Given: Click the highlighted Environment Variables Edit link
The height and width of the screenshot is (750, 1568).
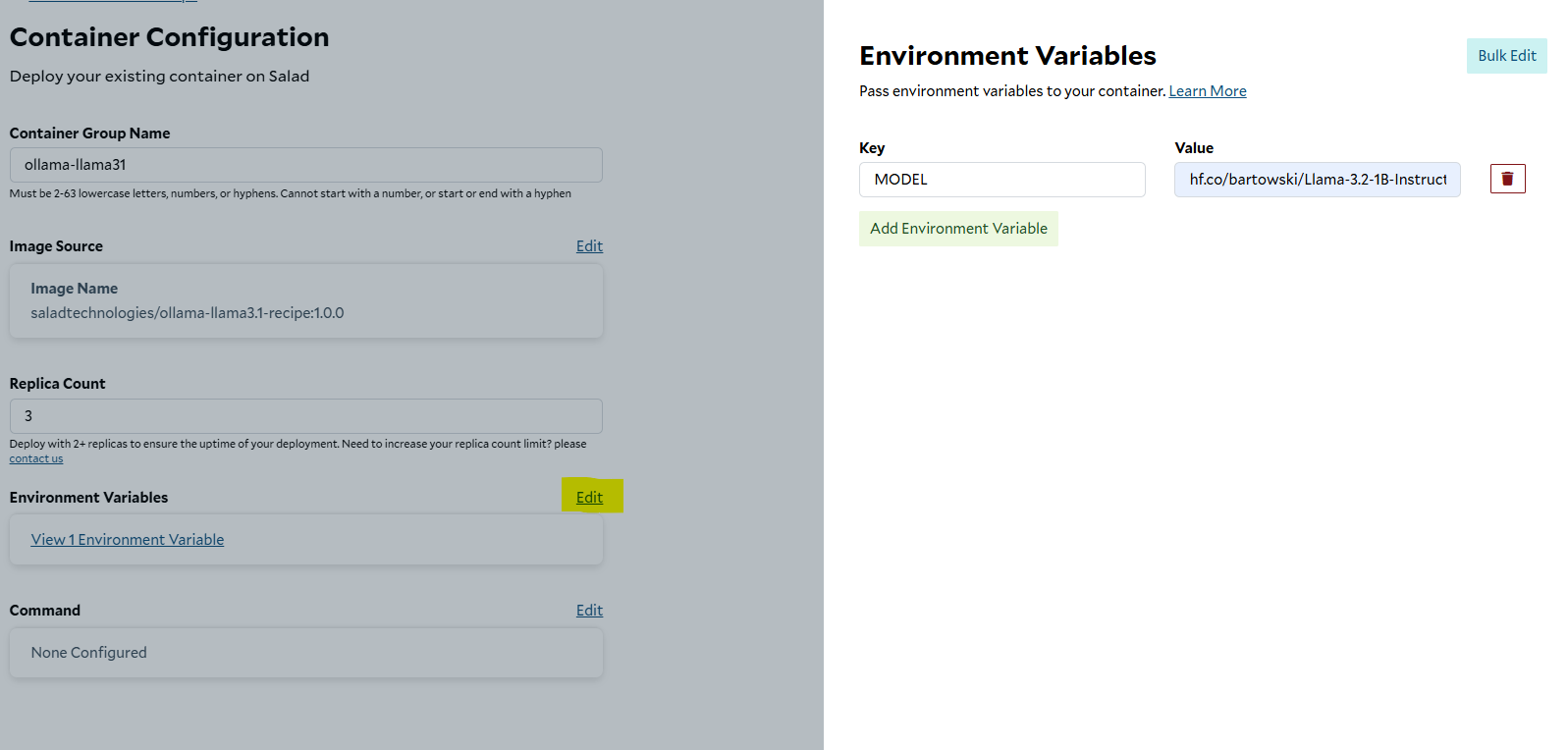Looking at the screenshot, I should tap(589, 498).
